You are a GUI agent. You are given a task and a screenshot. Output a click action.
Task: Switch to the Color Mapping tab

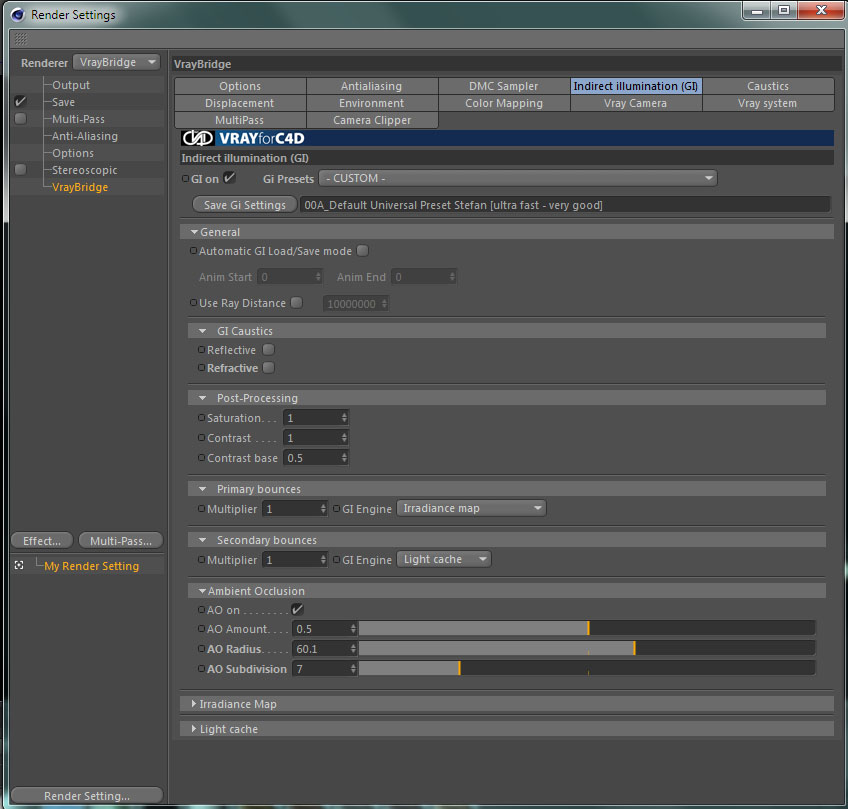[x=504, y=103]
